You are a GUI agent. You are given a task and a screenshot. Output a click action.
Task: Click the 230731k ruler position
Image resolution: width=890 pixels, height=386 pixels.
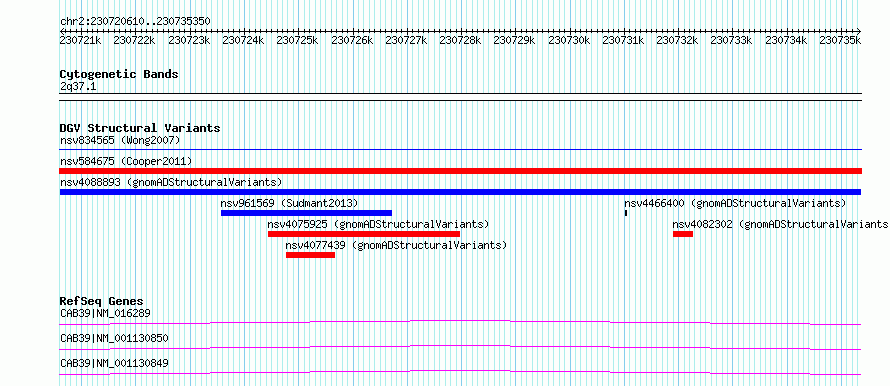(624, 40)
